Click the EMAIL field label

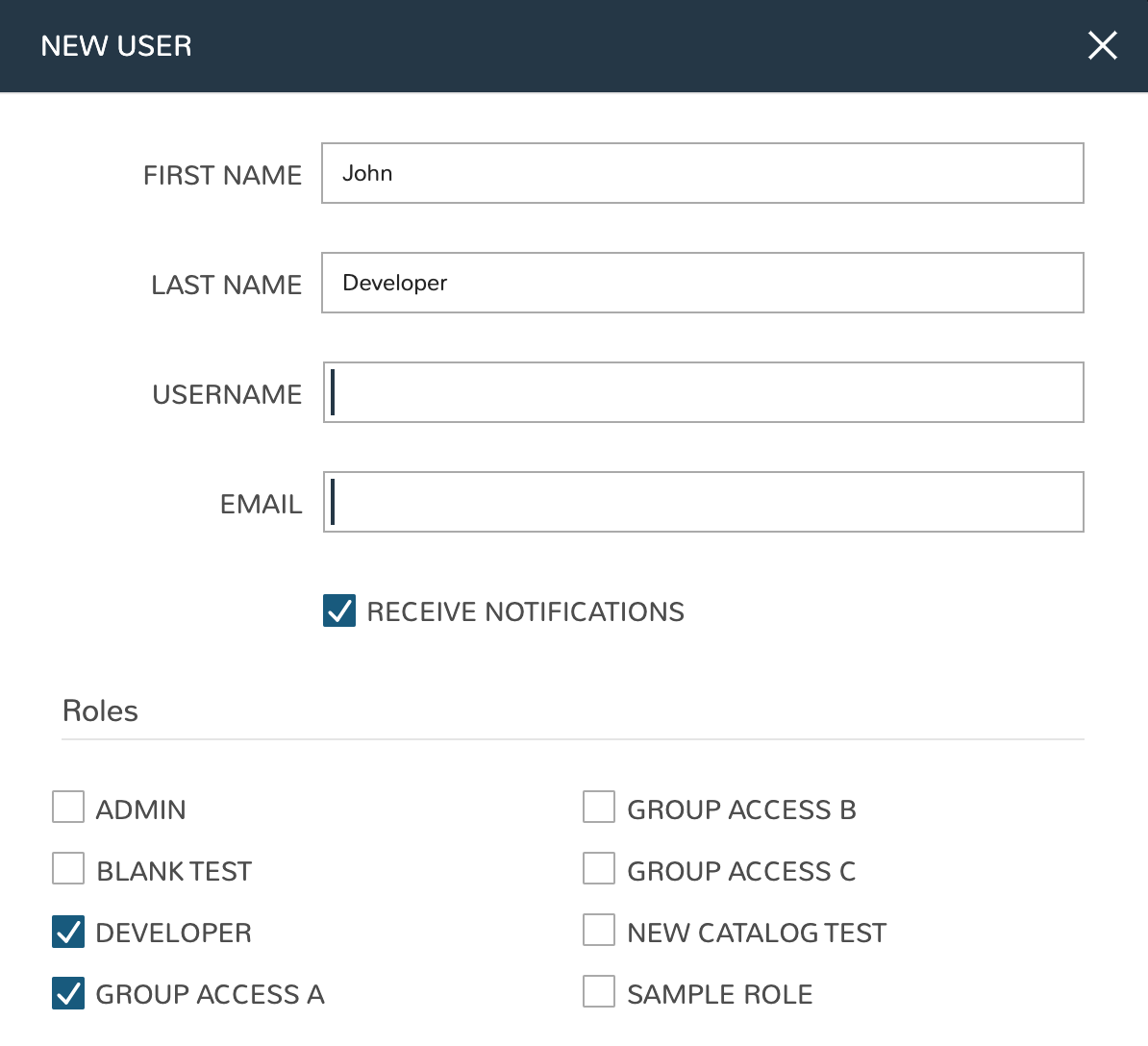point(261,505)
